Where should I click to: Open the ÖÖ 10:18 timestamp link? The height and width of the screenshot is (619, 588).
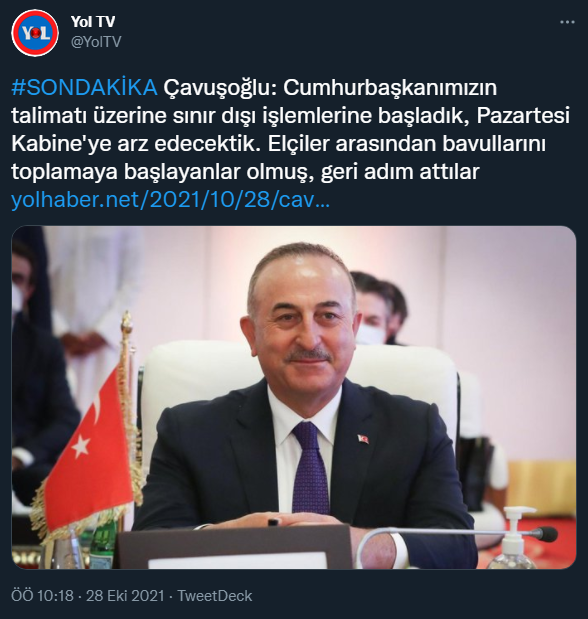click(42, 596)
